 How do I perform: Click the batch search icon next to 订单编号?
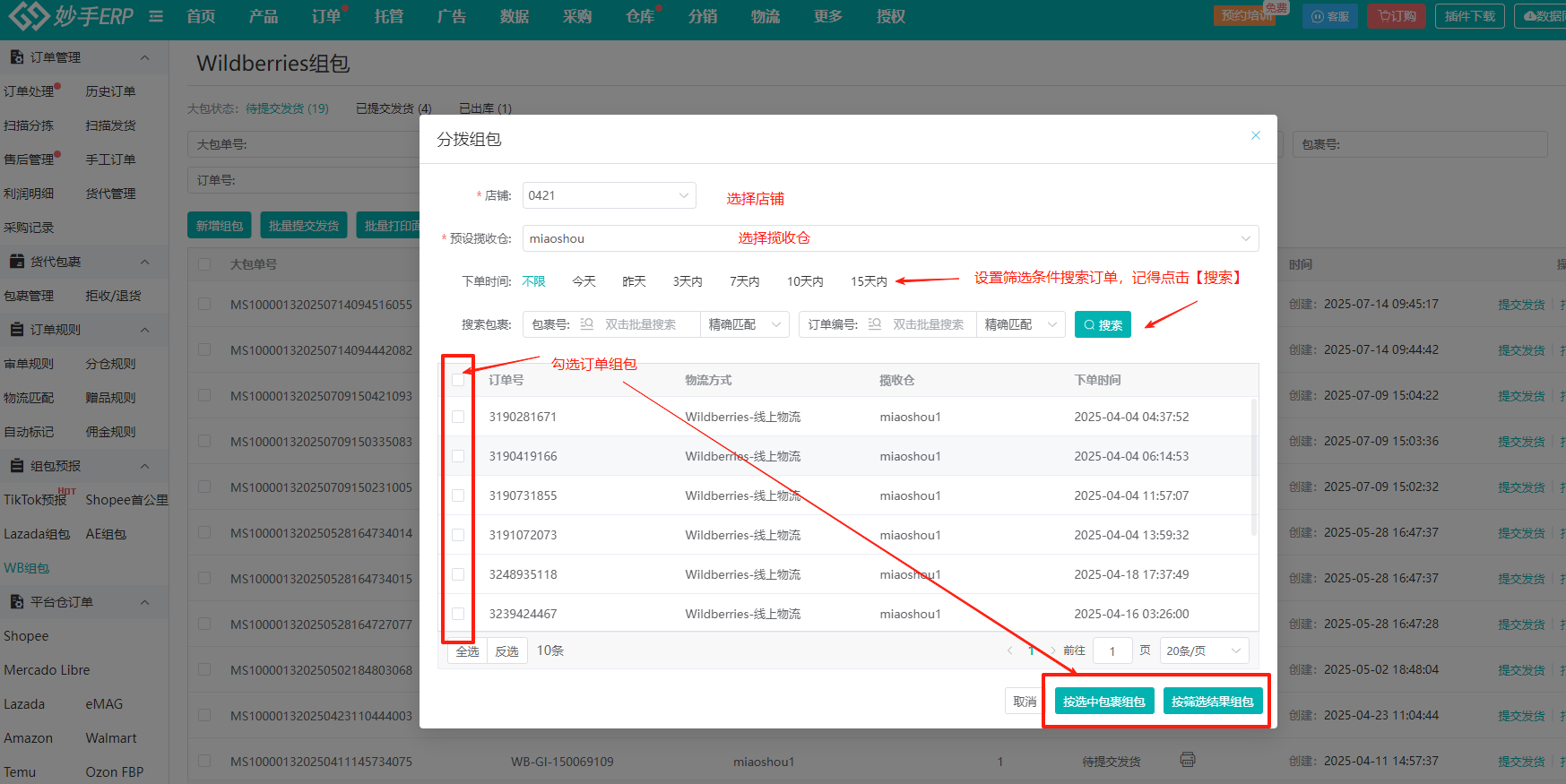click(875, 324)
